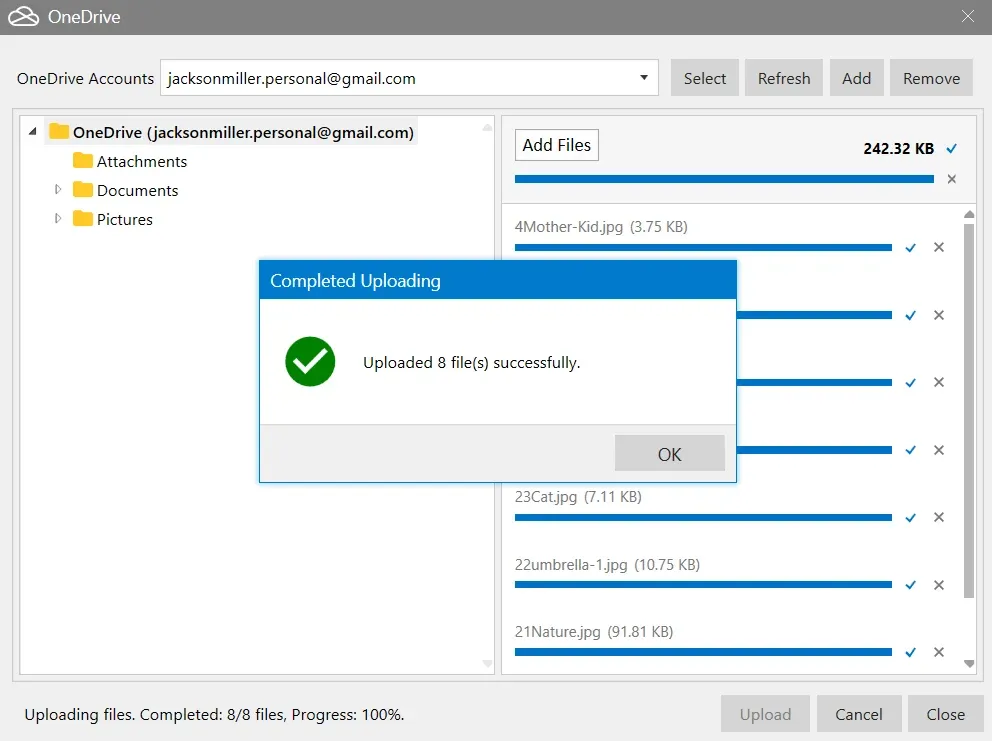992x741 pixels.
Task: Collapse the OneDrive root tree node
Action: (x=33, y=132)
